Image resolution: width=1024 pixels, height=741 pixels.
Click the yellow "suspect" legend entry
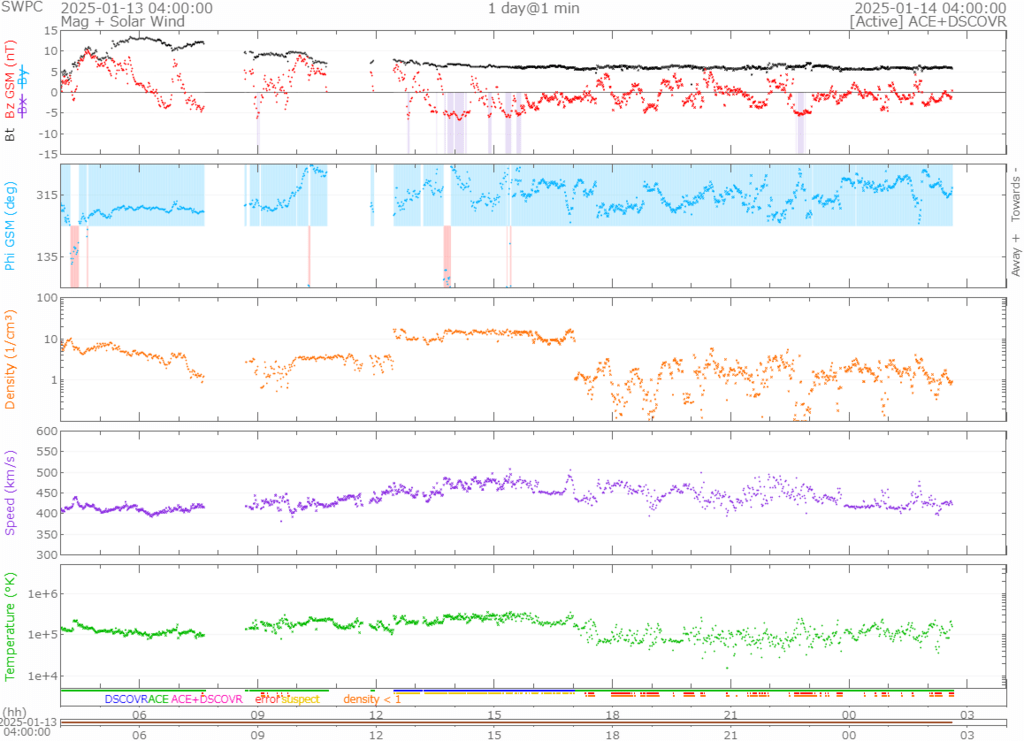301,699
